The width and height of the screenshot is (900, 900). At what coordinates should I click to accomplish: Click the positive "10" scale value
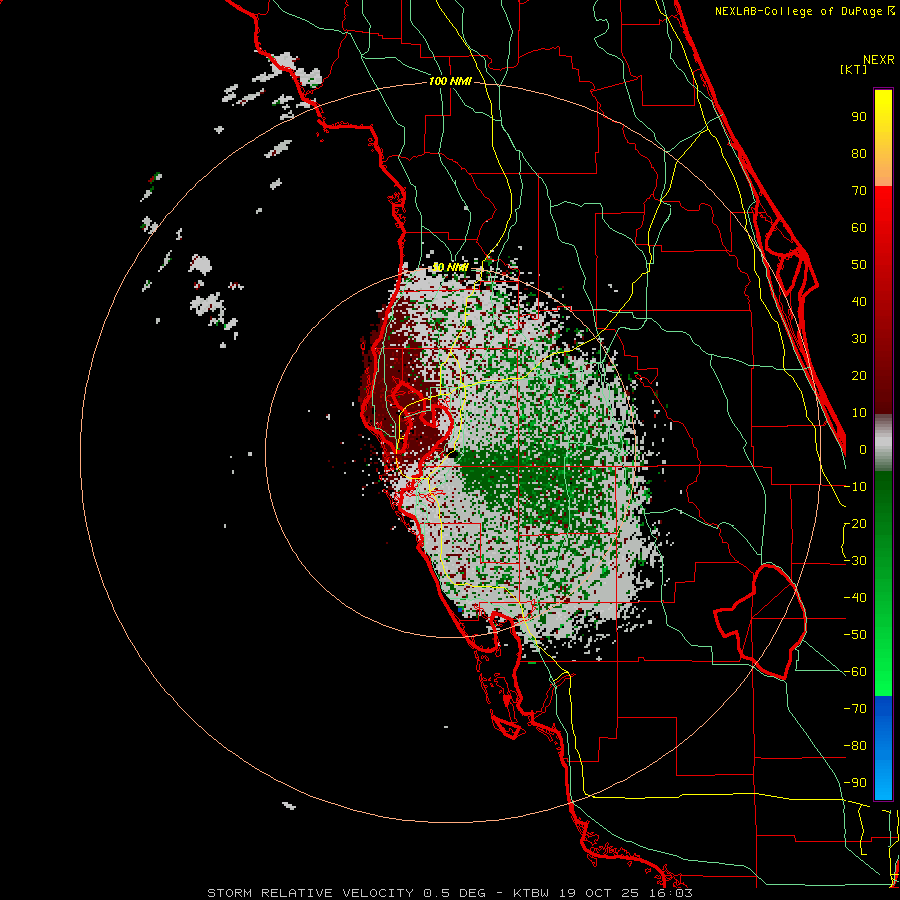pyautogui.click(x=859, y=413)
